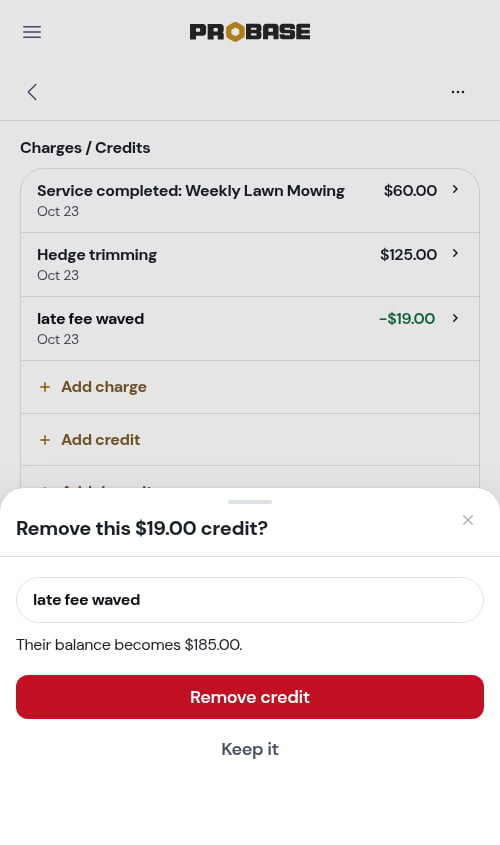Expand the late fee waved credit chevron

(x=455, y=318)
